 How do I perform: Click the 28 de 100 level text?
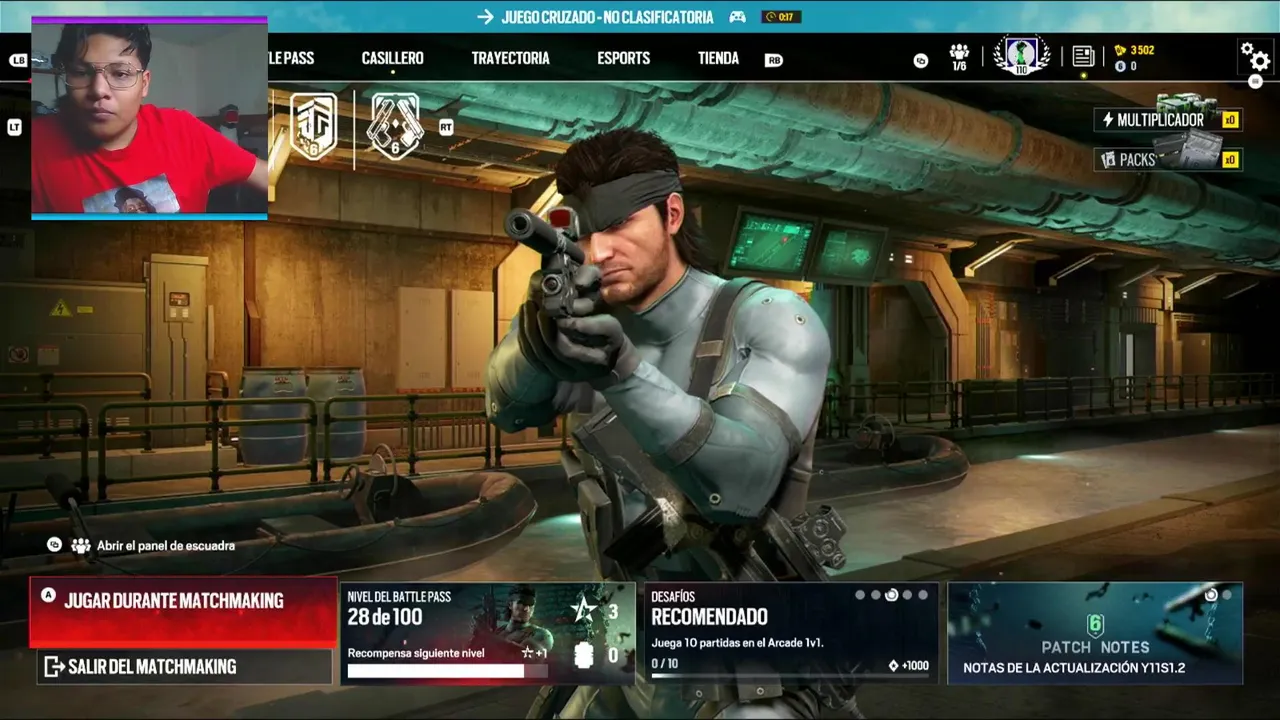(385, 617)
